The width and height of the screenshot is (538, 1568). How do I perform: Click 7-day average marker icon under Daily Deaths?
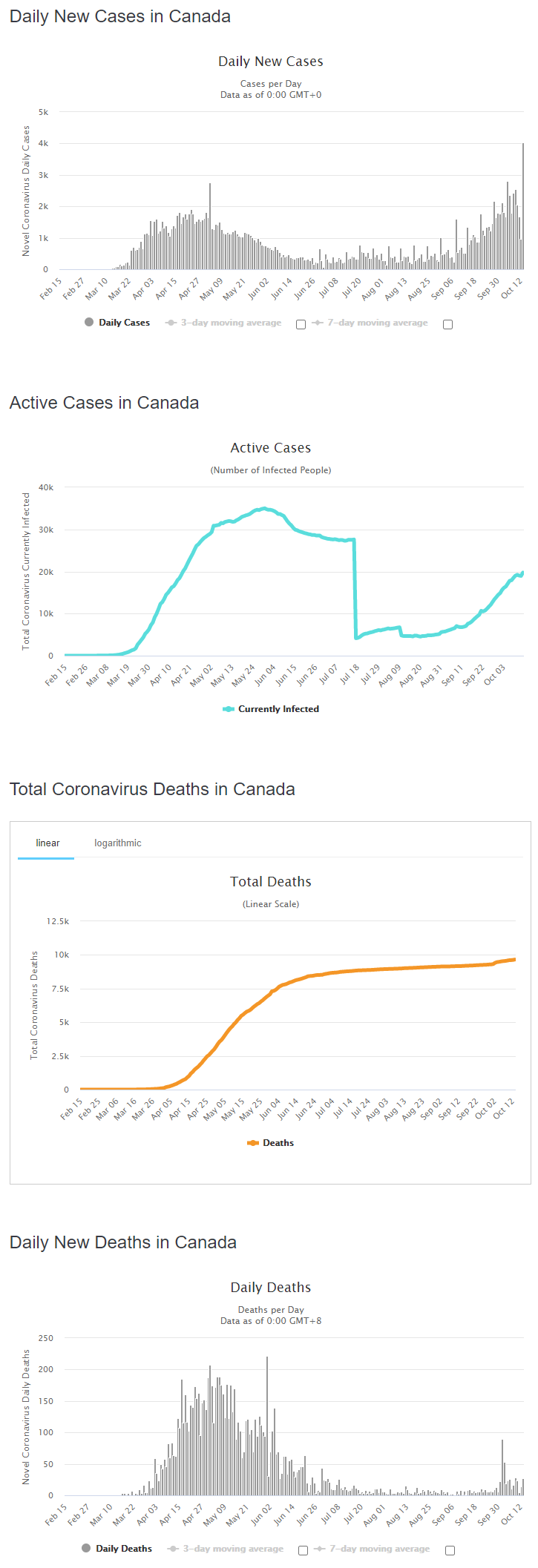pos(320,1549)
